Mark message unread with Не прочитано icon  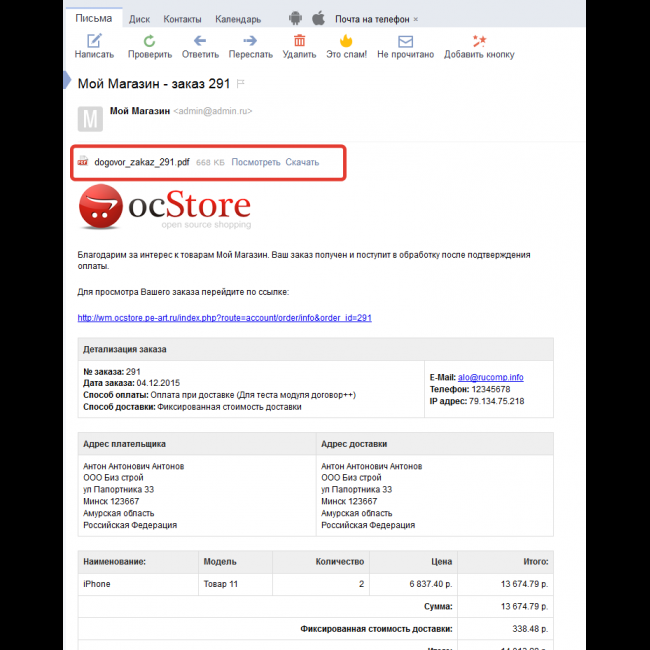tap(405, 41)
